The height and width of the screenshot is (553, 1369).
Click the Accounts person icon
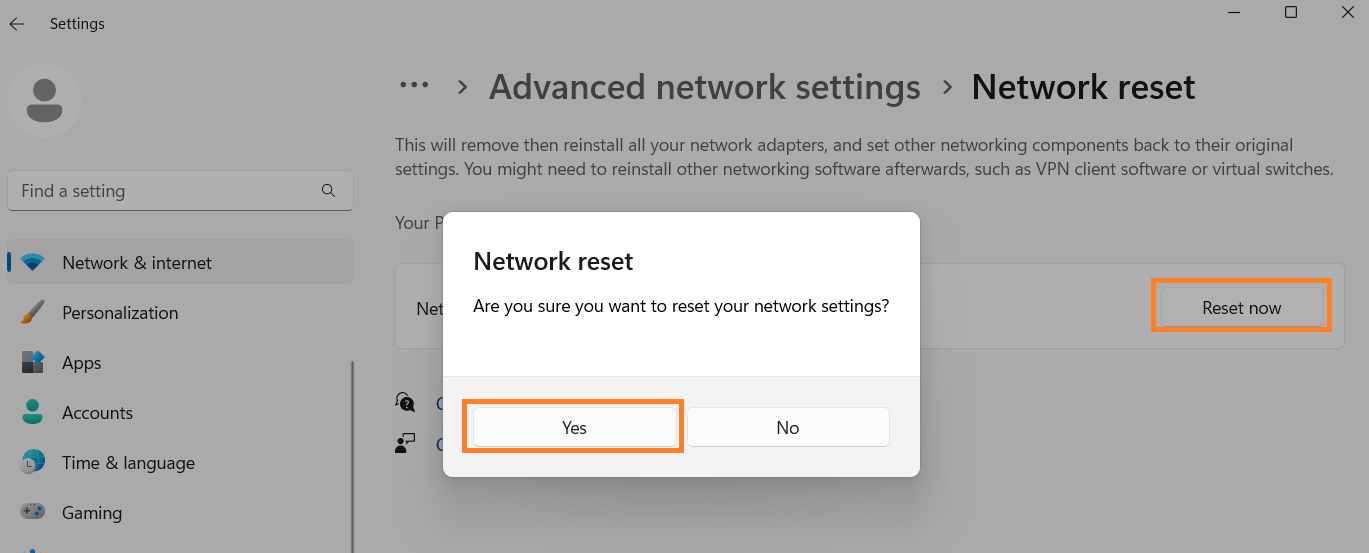[x=32, y=413]
